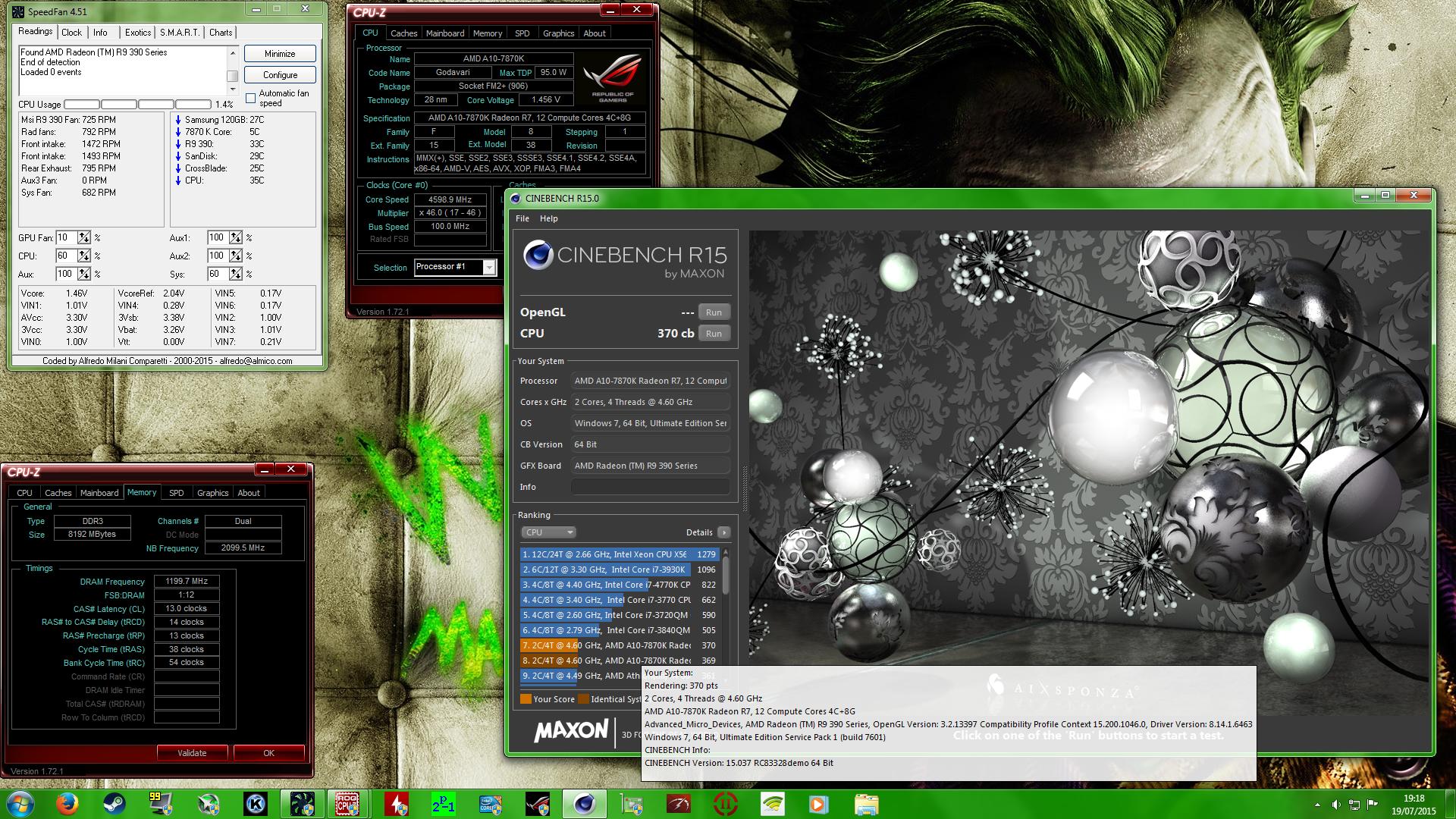Click the taskbar clock 19:18
The width and height of the screenshot is (1456, 819).
tap(1414, 799)
